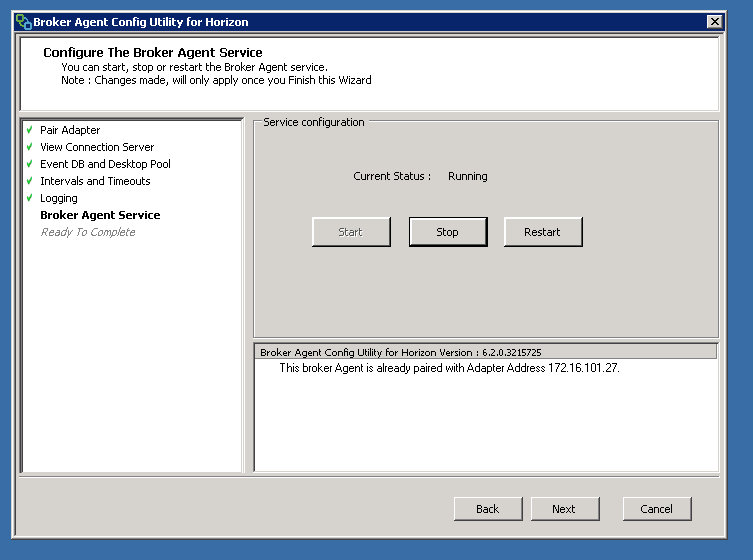753x560 pixels.
Task: Click the checkmark next to View Connection Server
Action: click(x=30, y=147)
